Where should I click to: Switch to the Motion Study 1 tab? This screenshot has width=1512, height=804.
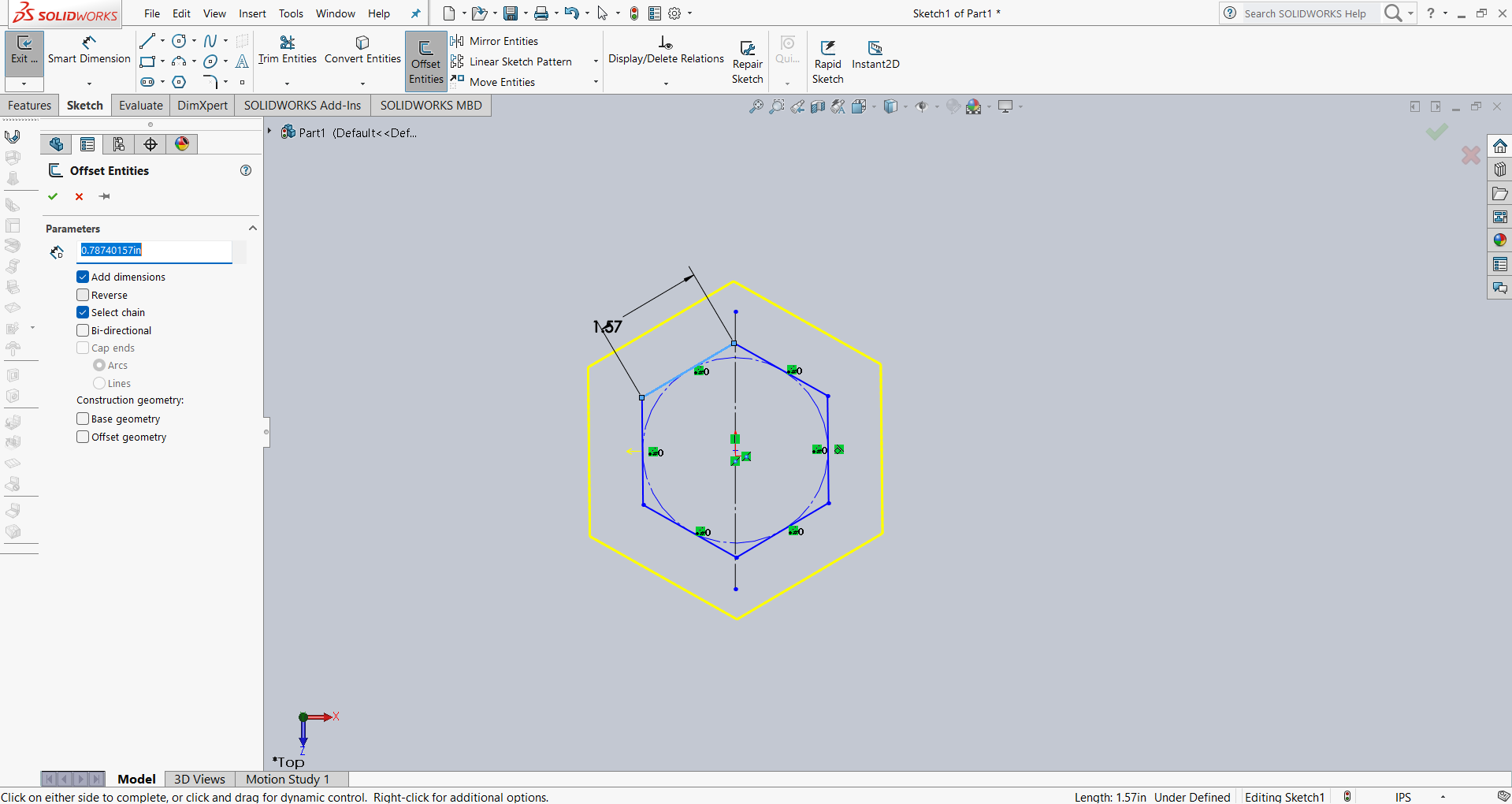pos(288,779)
